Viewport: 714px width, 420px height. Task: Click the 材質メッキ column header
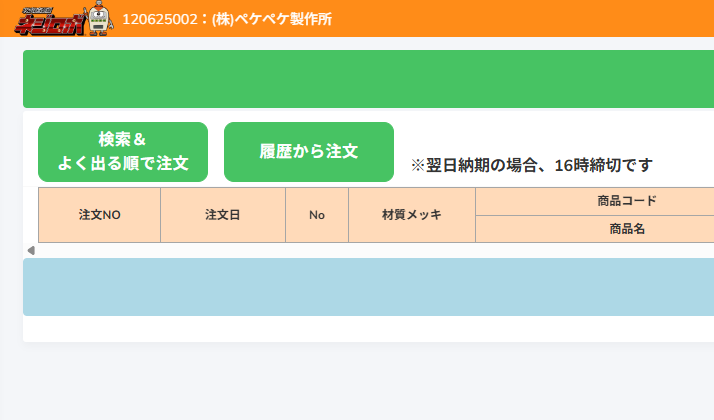coord(412,215)
